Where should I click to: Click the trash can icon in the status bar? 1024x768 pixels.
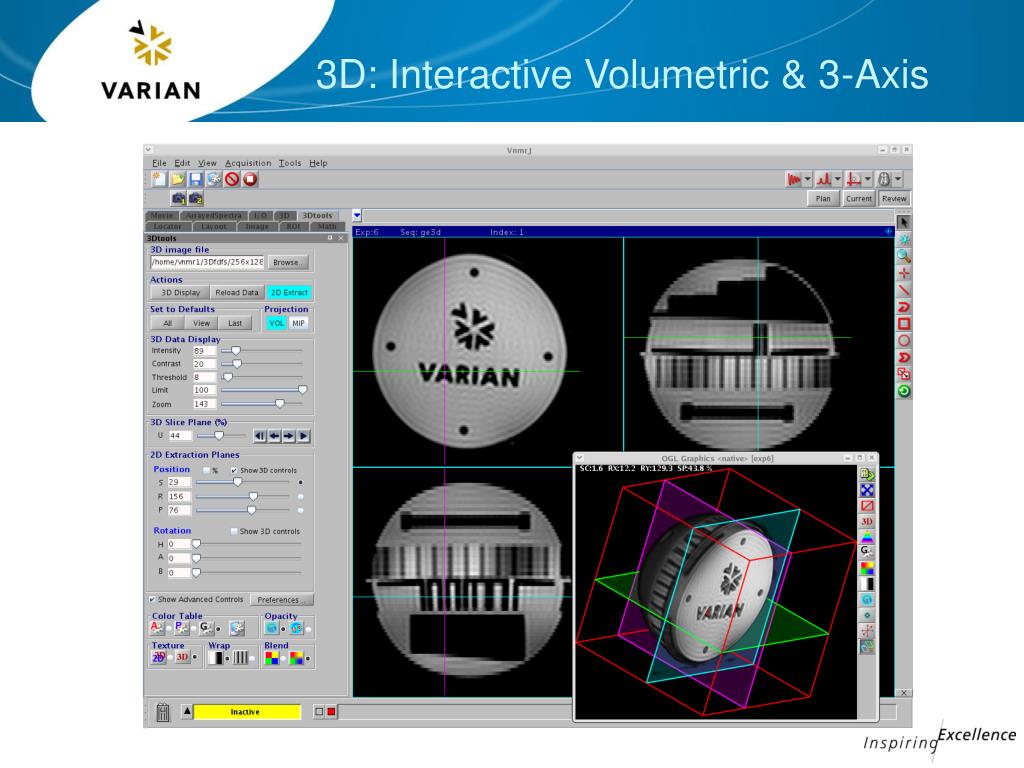point(163,712)
